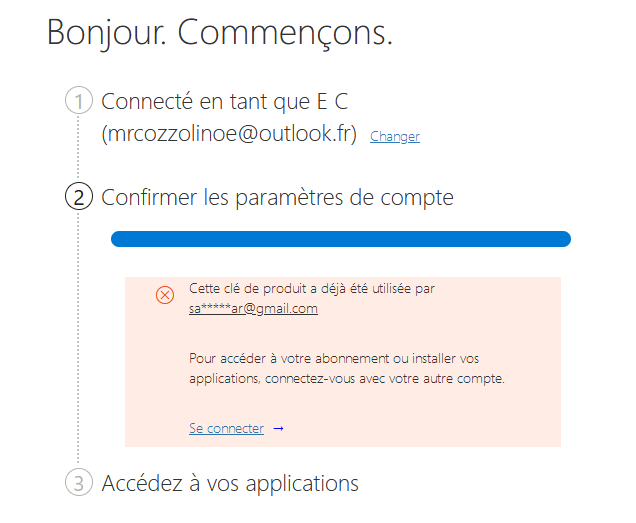
Task: Click the step 3 circle icon
Action: [78, 483]
